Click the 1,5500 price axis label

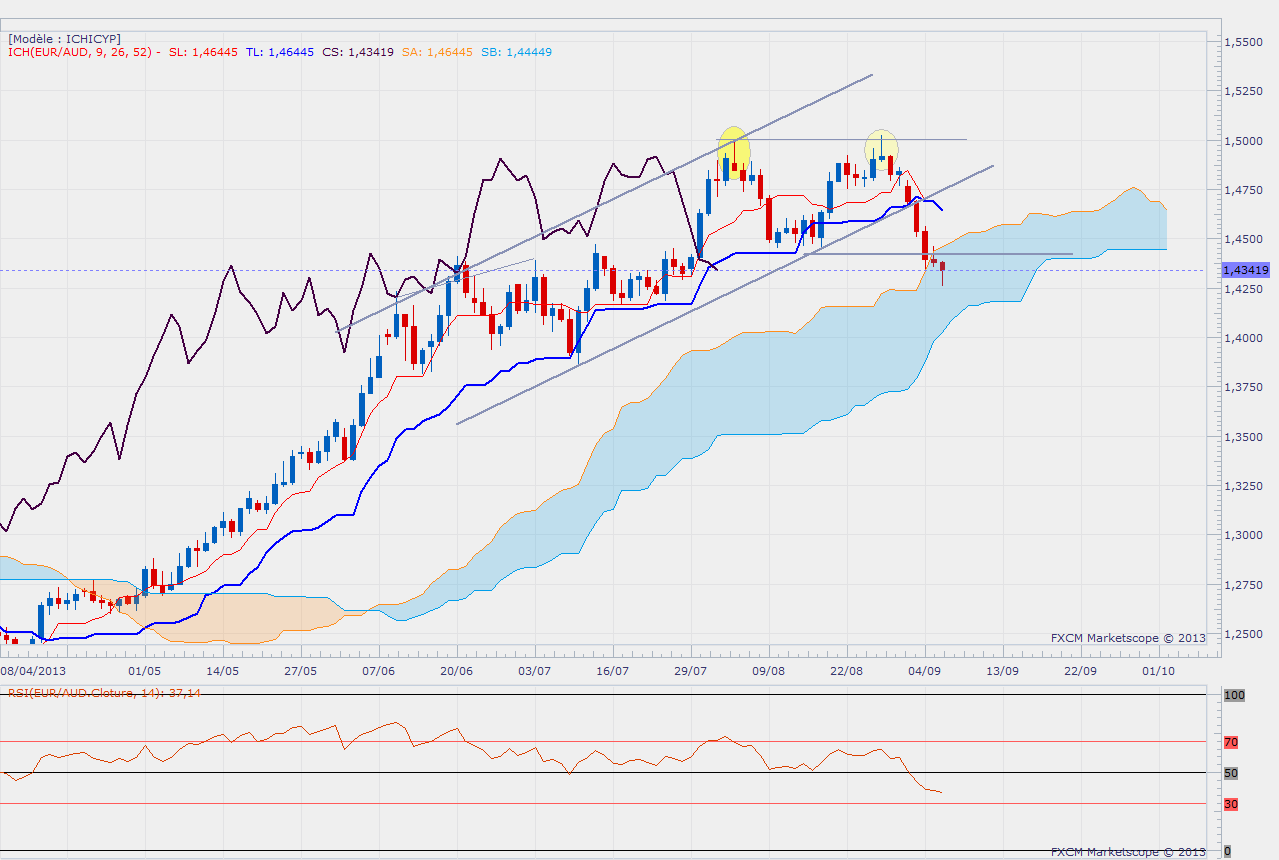pyautogui.click(x=1244, y=42)
